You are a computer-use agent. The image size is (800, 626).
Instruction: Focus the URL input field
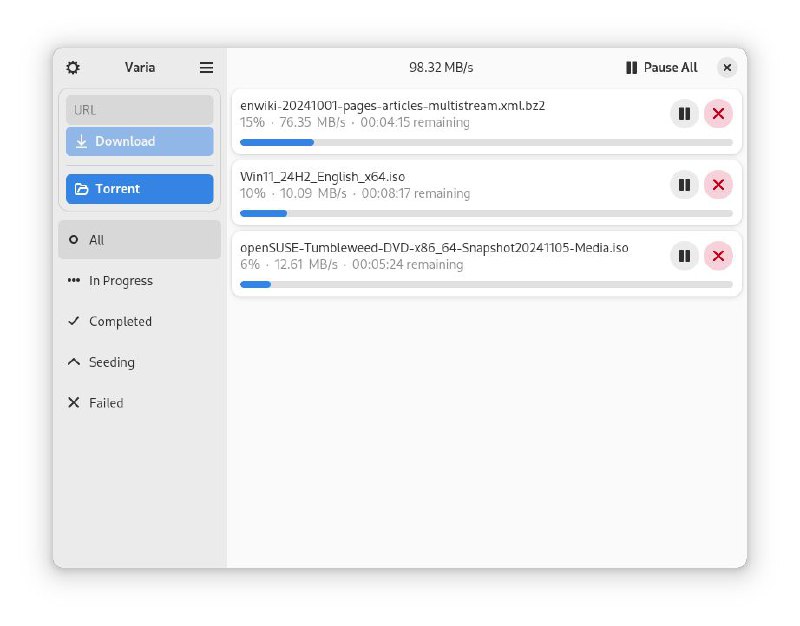coord(139,109)
